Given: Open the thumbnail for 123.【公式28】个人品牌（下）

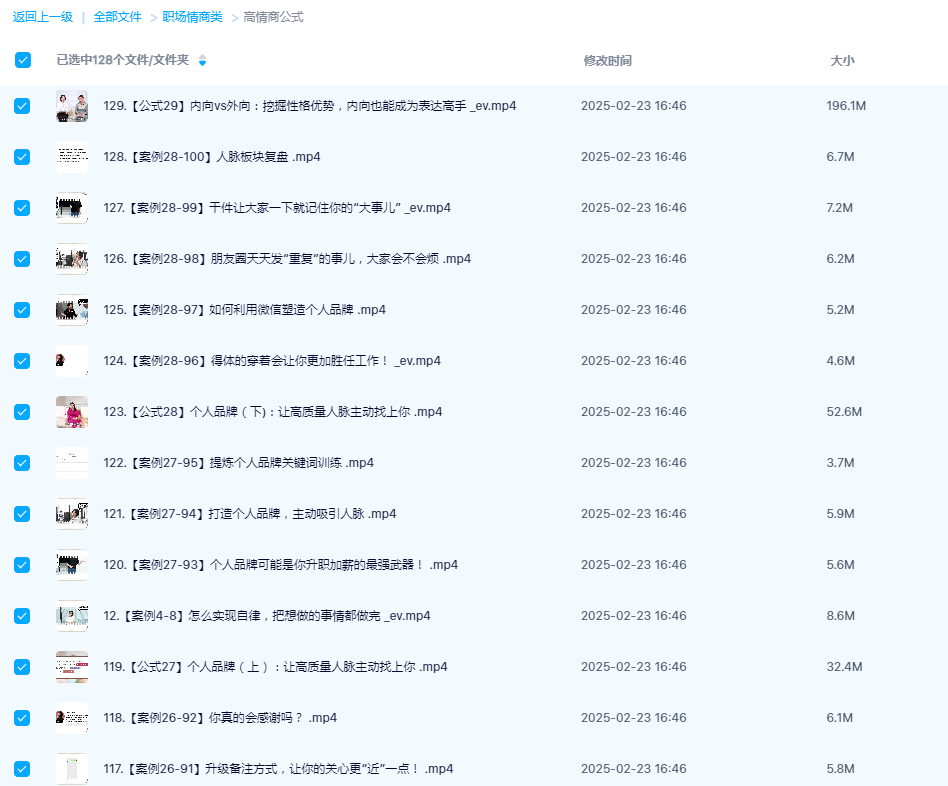Looking at the screenshot, I should [x=71, y=411].
